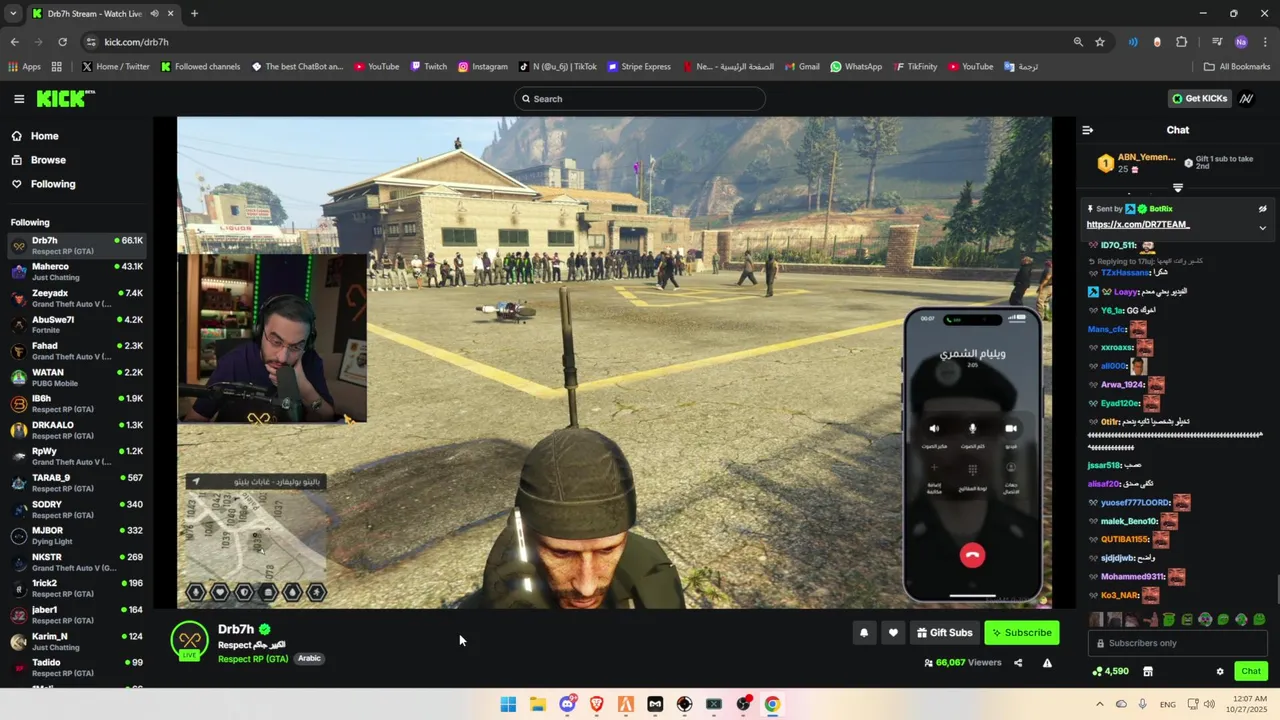Image resolution: width=1280 pixels, height=720 pixels.
Task: Click the address bar showing kick.com/drb7h
Action: 580,42
